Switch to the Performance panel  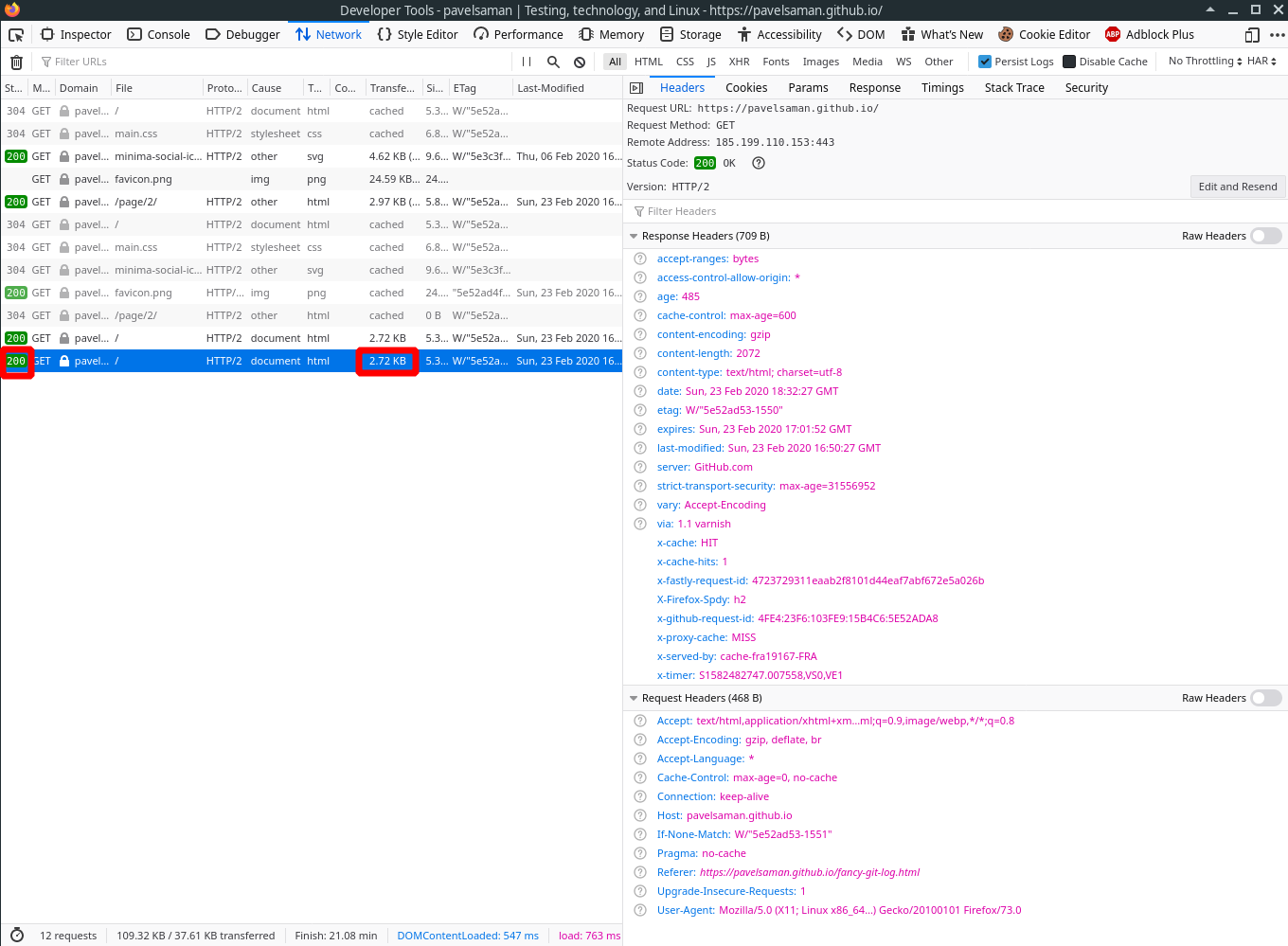tap(518, 35)
